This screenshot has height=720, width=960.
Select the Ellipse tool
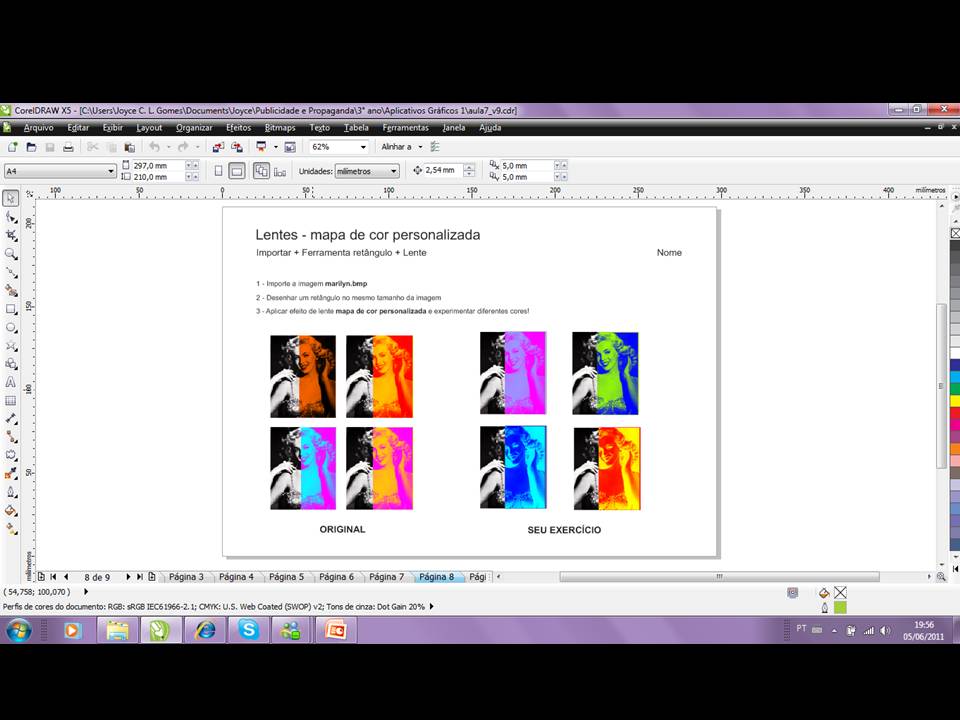coord(11,328)
